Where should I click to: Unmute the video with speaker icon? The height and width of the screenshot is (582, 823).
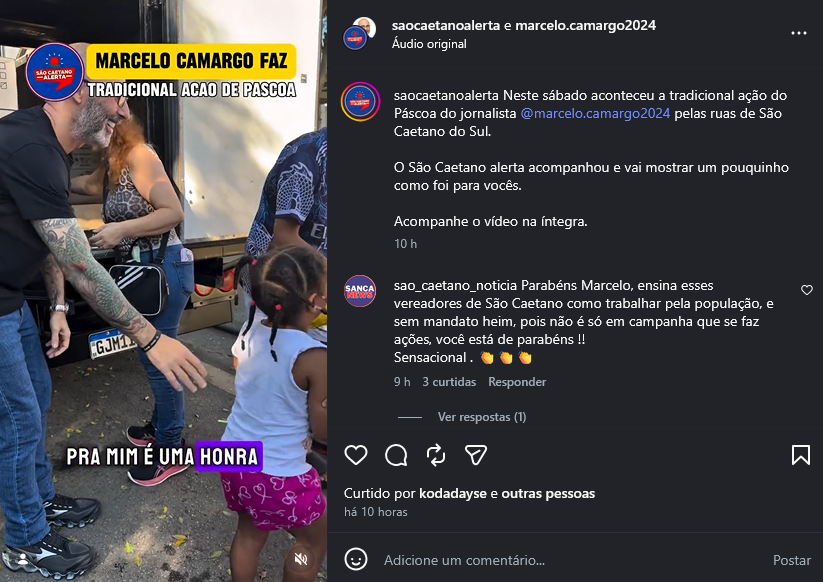pos(301,559)
